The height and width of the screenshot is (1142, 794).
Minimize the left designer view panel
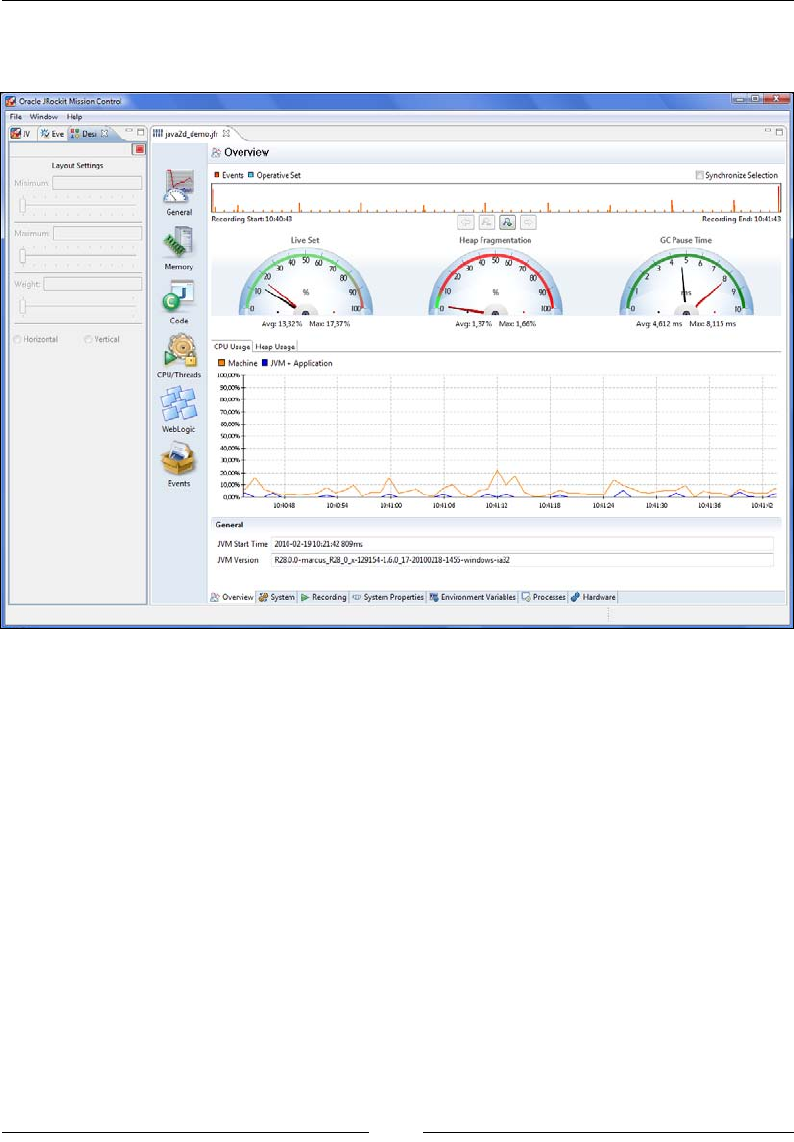[129, 132]
